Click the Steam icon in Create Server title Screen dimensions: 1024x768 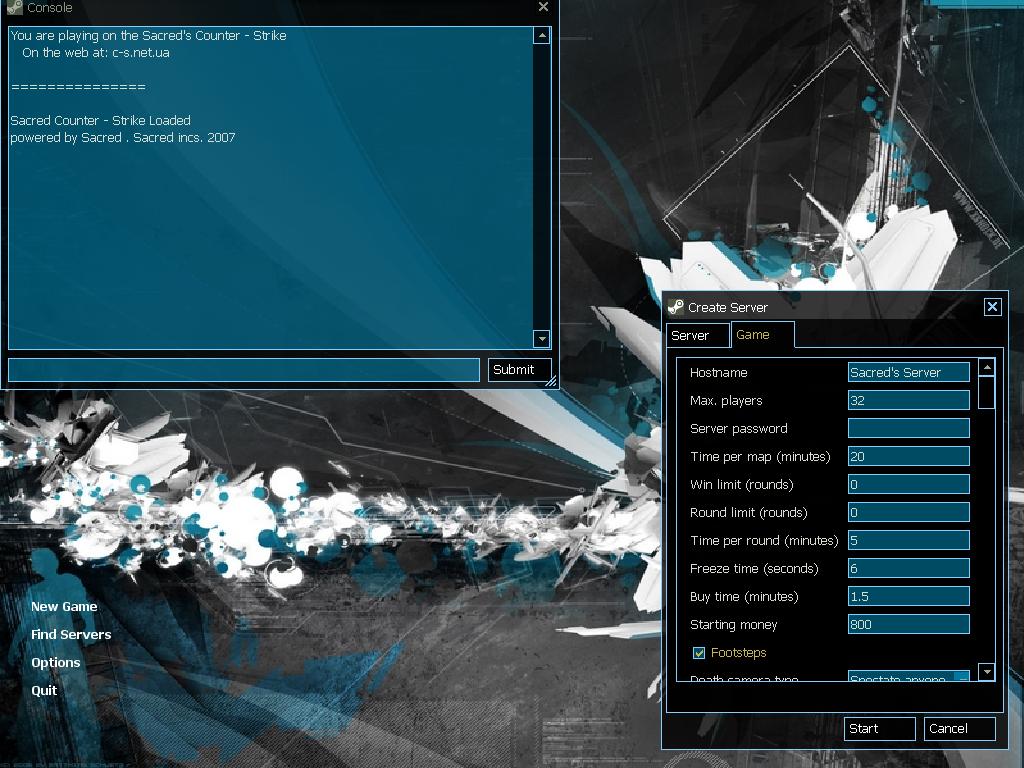tap(676, 307)
